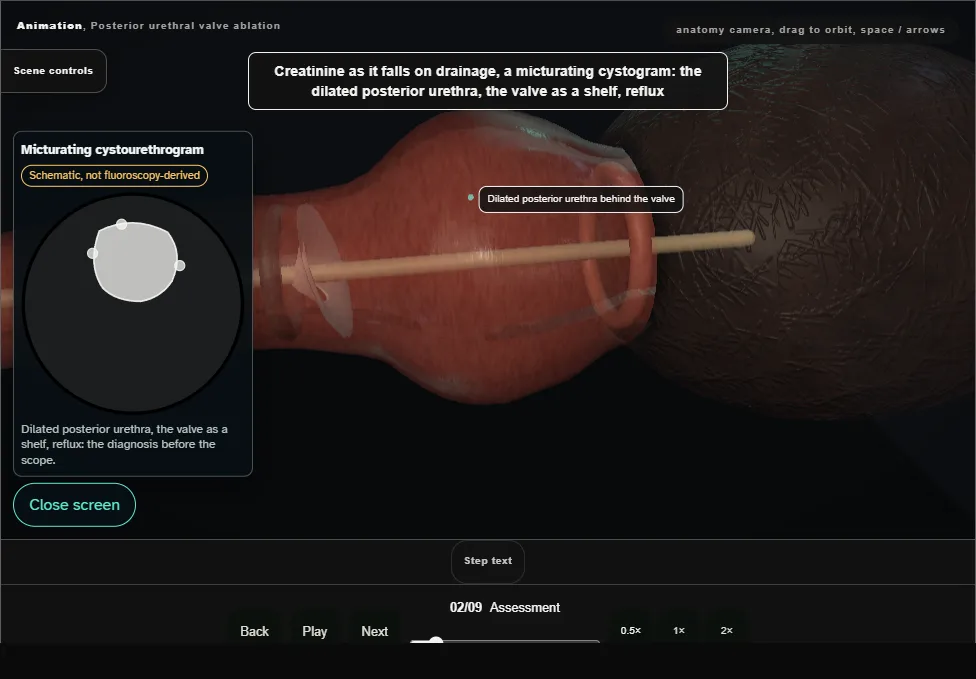Viewport: 976px width, 679px height.
Task: Click the '02/09 Assessment' step indicator
Action: (x=505, y=607)
